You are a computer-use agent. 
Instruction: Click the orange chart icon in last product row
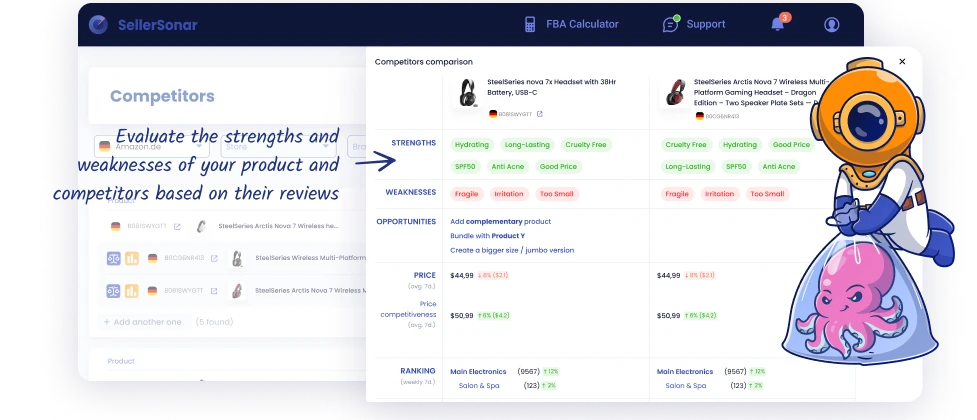(x=132, y=291)
